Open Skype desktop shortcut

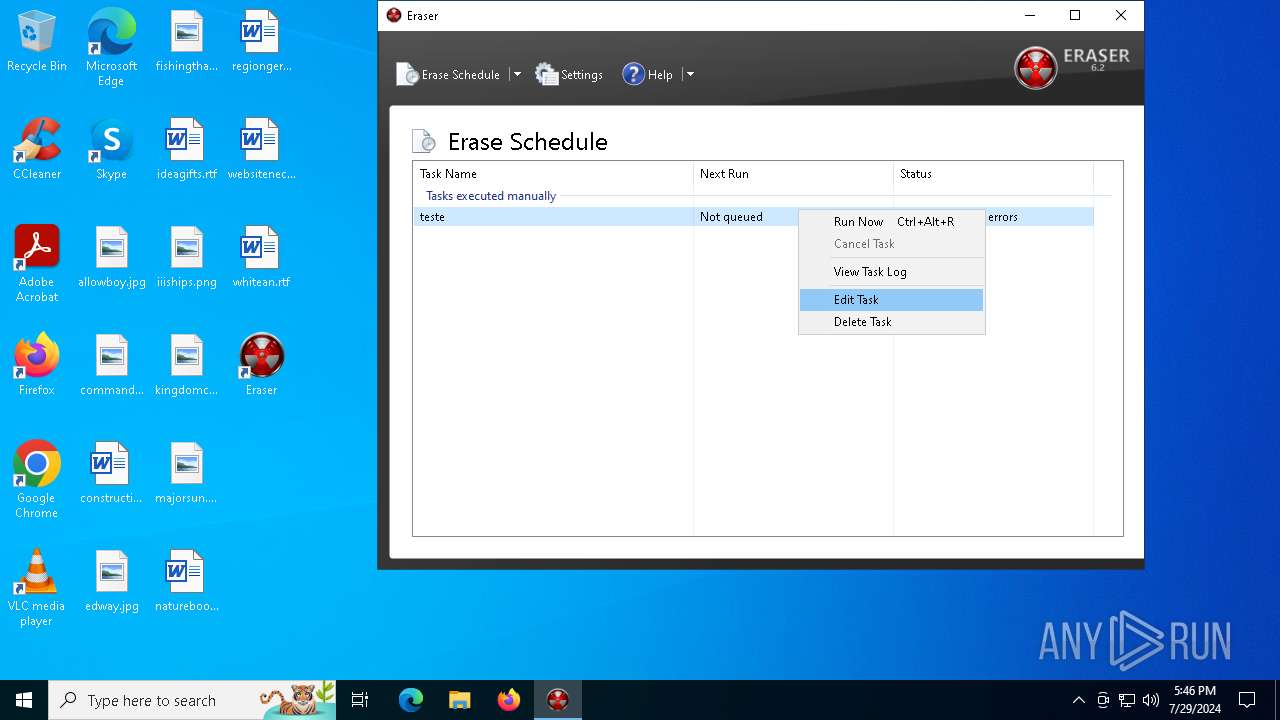pyautogui.click(x=111, y=150)
